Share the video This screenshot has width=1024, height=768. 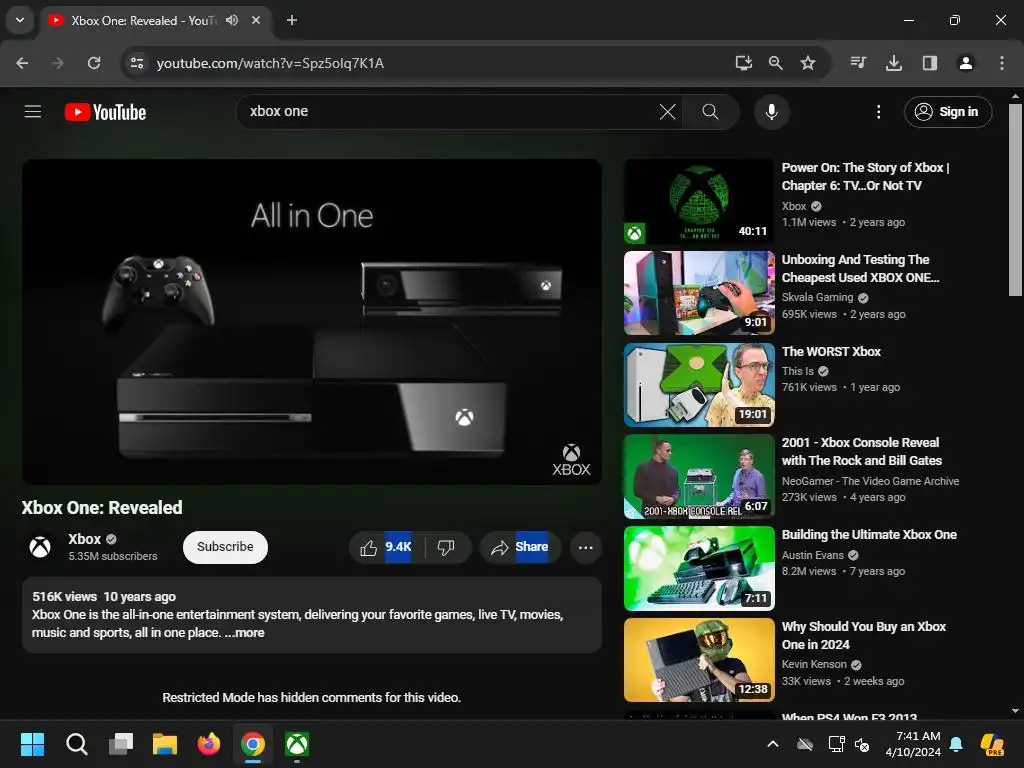pos(520,547)
